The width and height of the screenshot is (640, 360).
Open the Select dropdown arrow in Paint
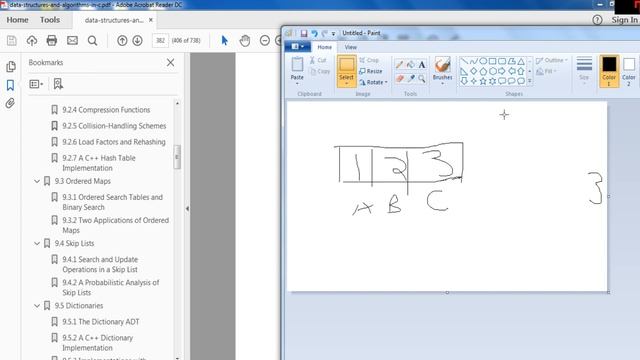(346, 83)
